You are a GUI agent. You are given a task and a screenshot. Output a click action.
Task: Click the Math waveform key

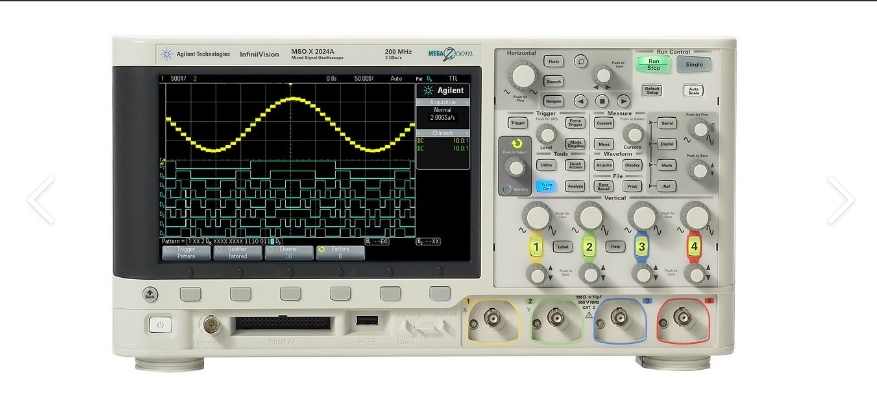[x=667, y=165]
